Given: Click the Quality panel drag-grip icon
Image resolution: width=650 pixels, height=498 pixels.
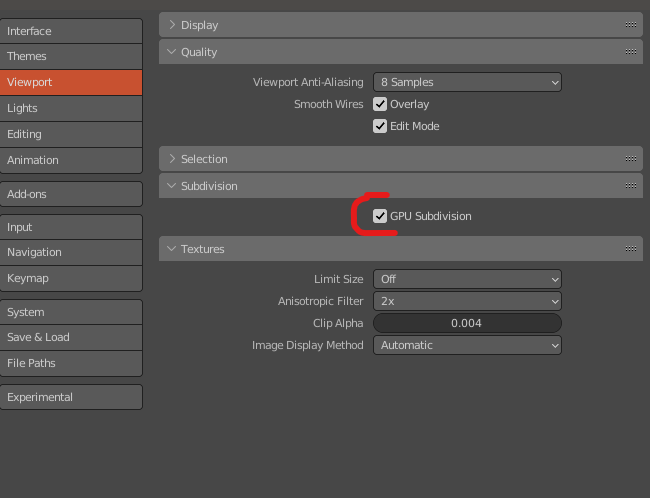Looking at the screenshot, I should pos(631,52).
